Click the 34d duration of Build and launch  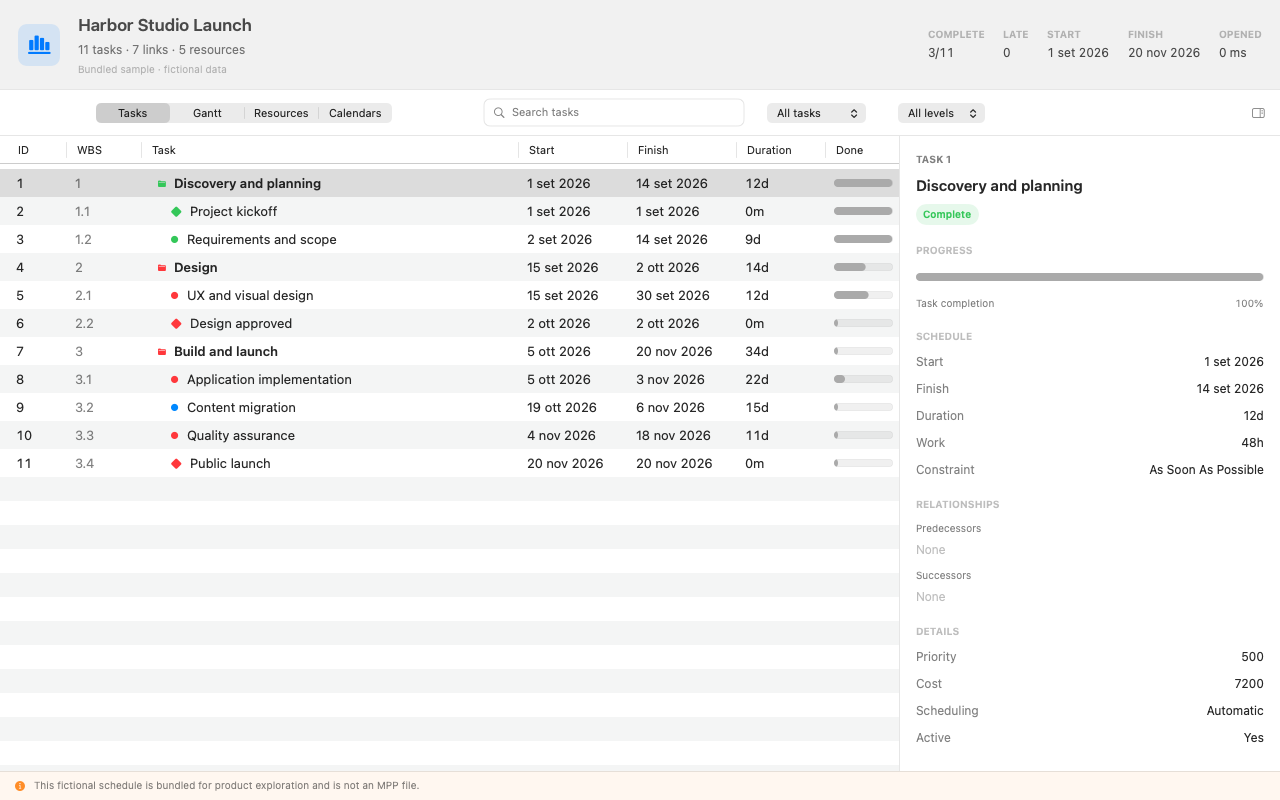pyautogui.click(x=757, y=352)
